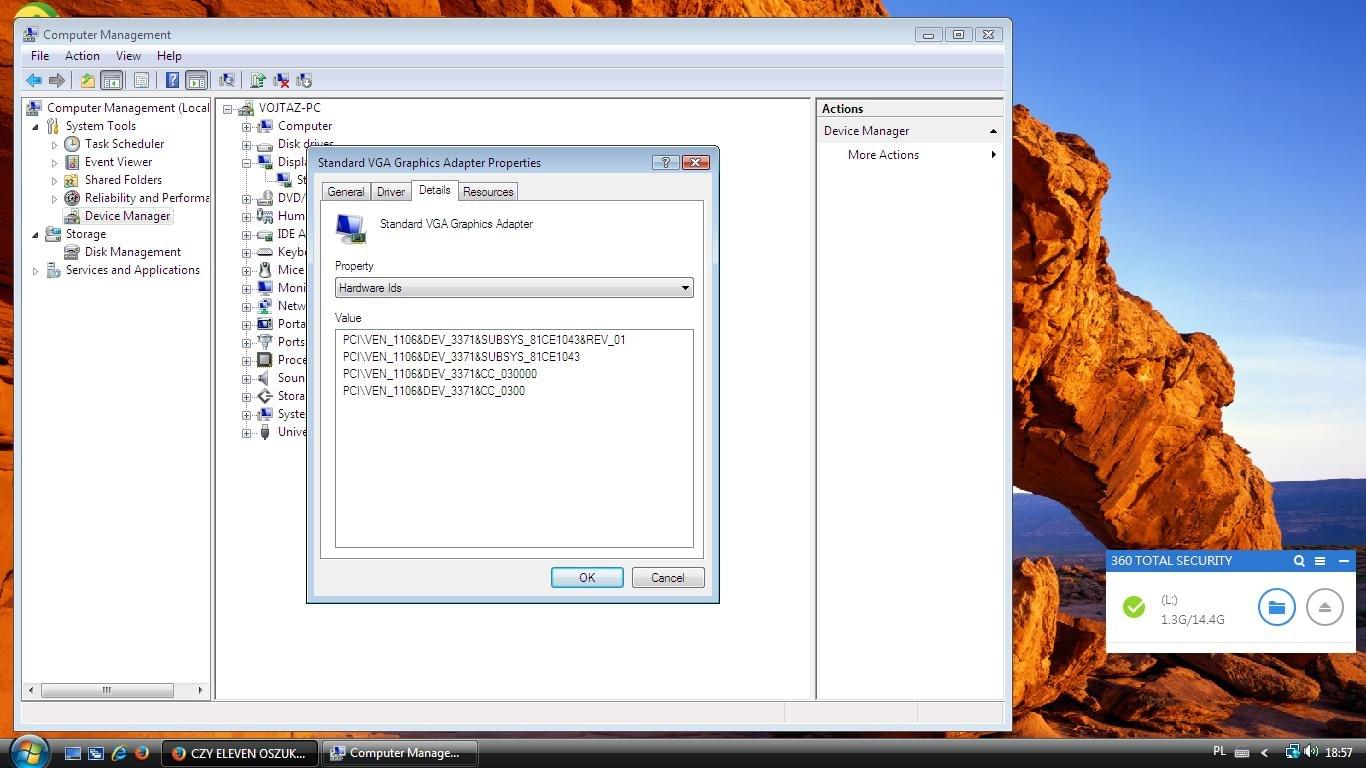The image size is (1366, 768).
Task: Click Scan for hardware changes toolbar icon
Action: [x=227, y=81]
